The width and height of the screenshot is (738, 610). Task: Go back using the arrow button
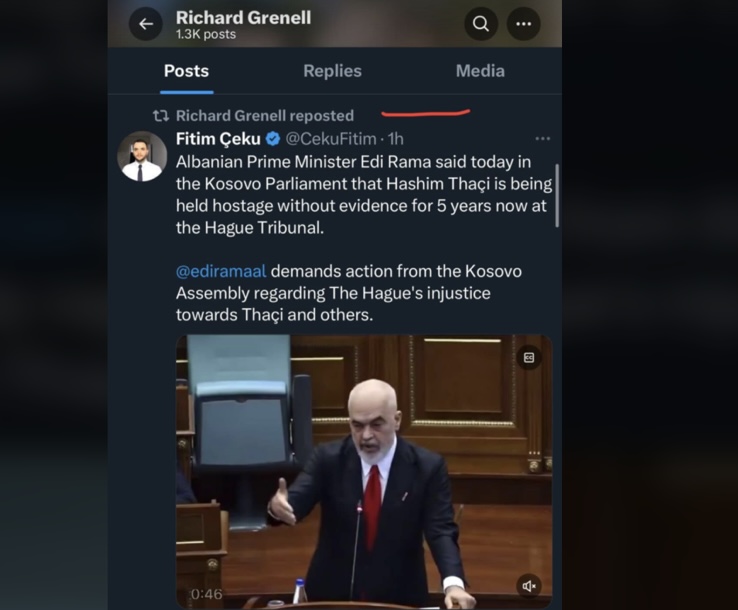(146, 24)
